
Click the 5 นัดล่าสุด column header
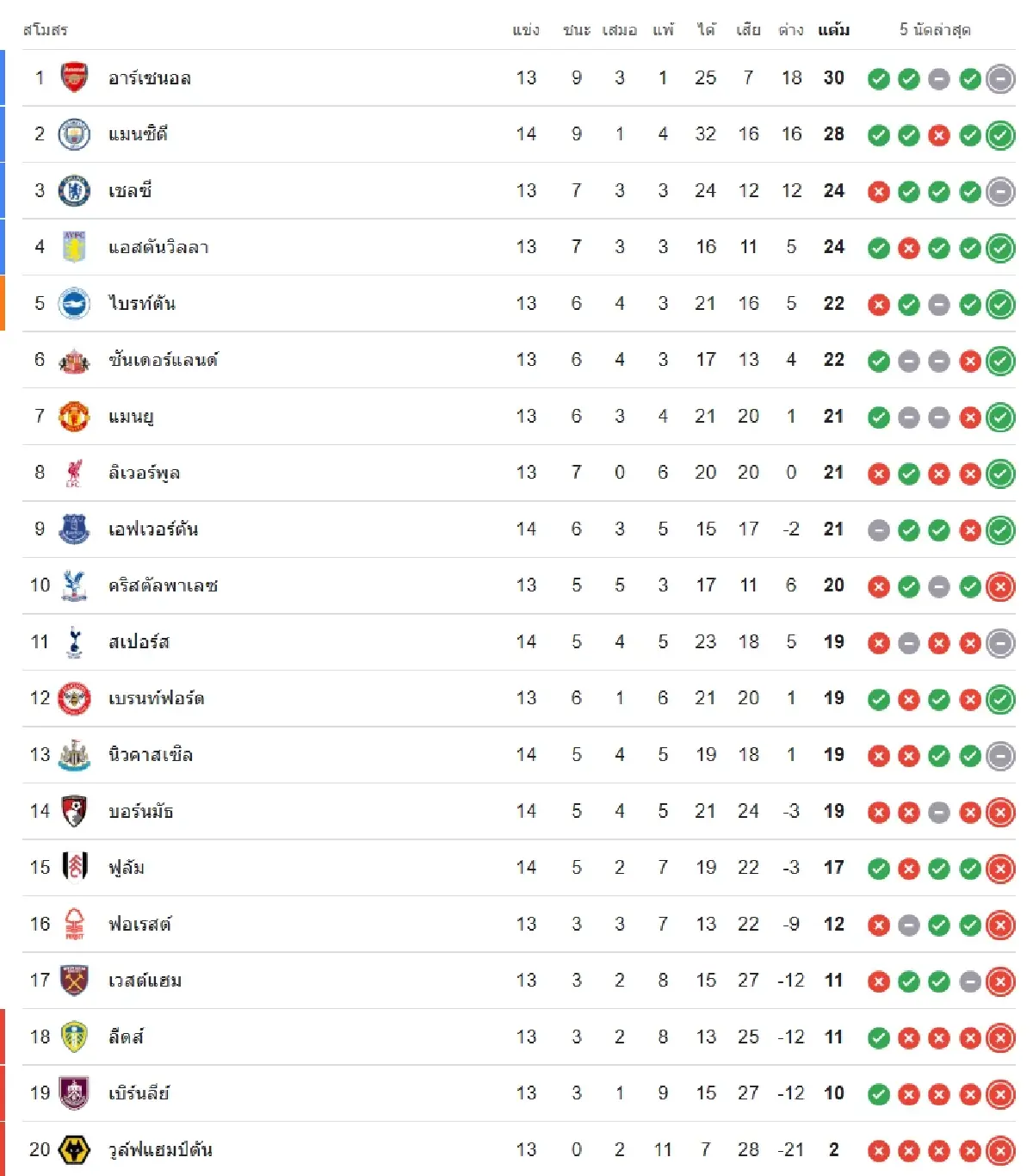(935, 30)
